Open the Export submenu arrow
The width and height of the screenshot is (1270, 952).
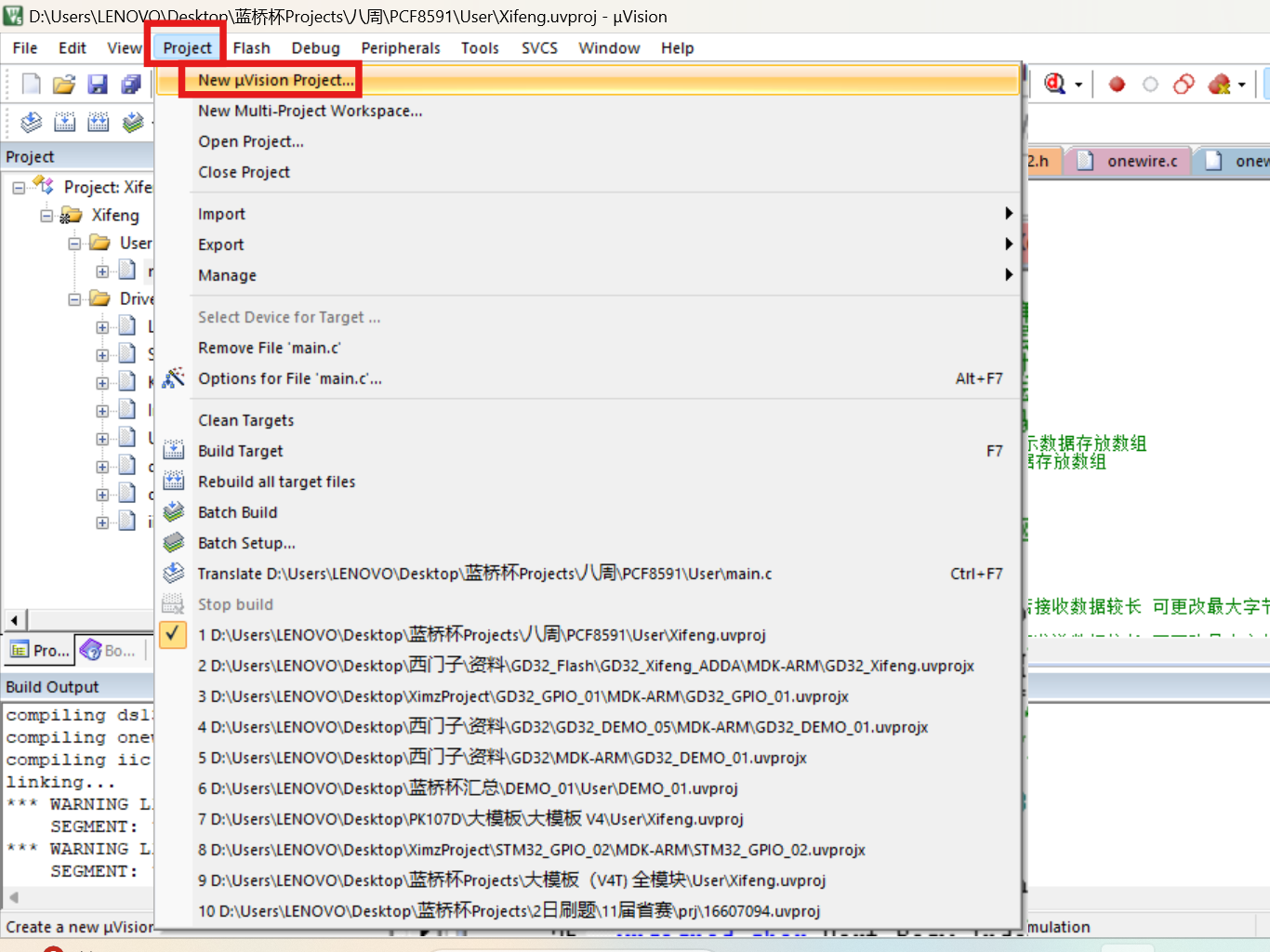(x=1009, y=245)
